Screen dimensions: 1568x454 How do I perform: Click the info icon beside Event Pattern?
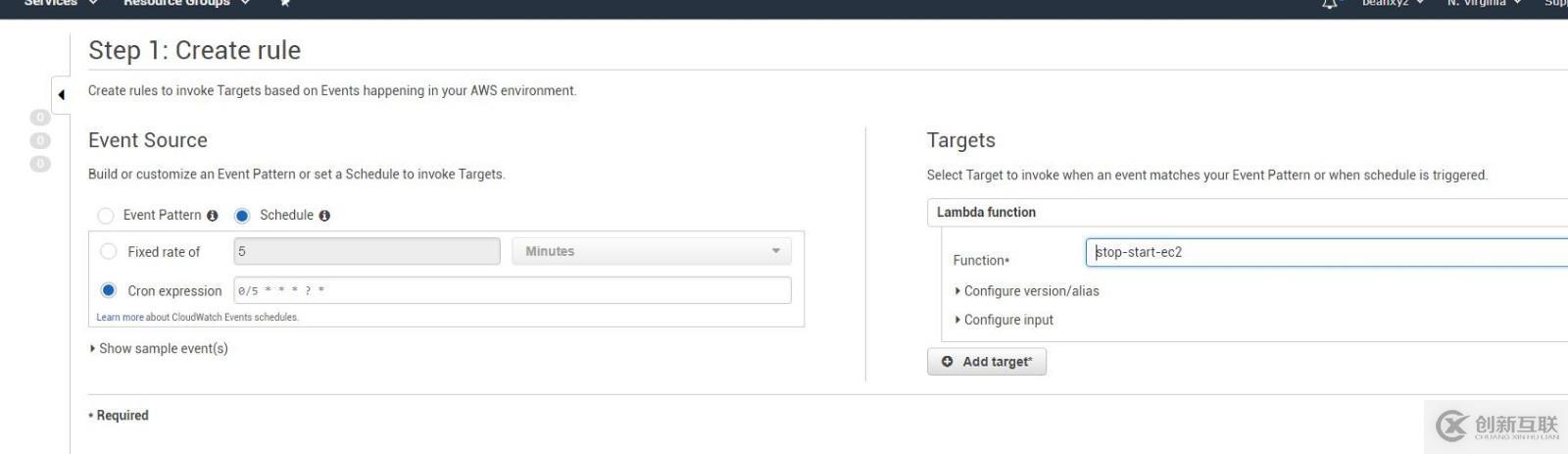pos(212,216)
